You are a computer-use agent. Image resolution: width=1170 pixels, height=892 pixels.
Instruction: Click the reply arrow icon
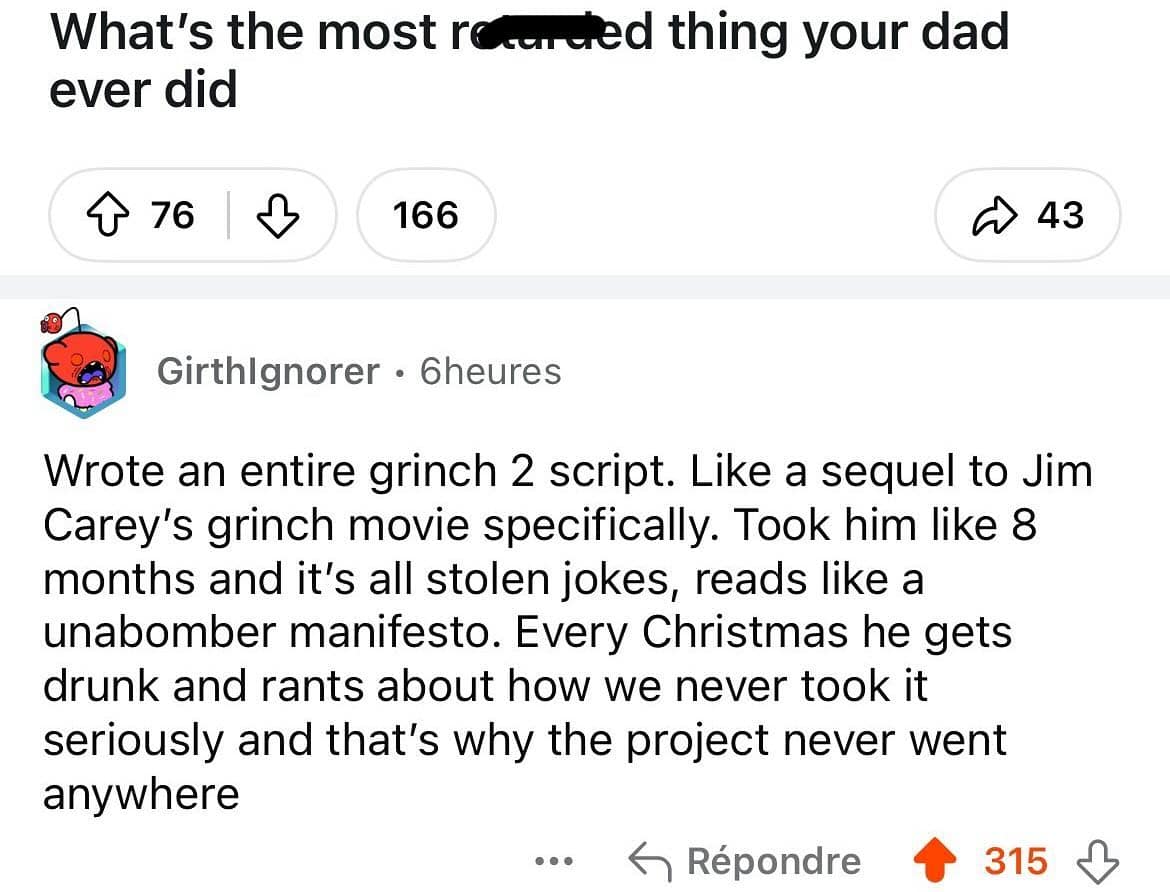coord(648,861)
